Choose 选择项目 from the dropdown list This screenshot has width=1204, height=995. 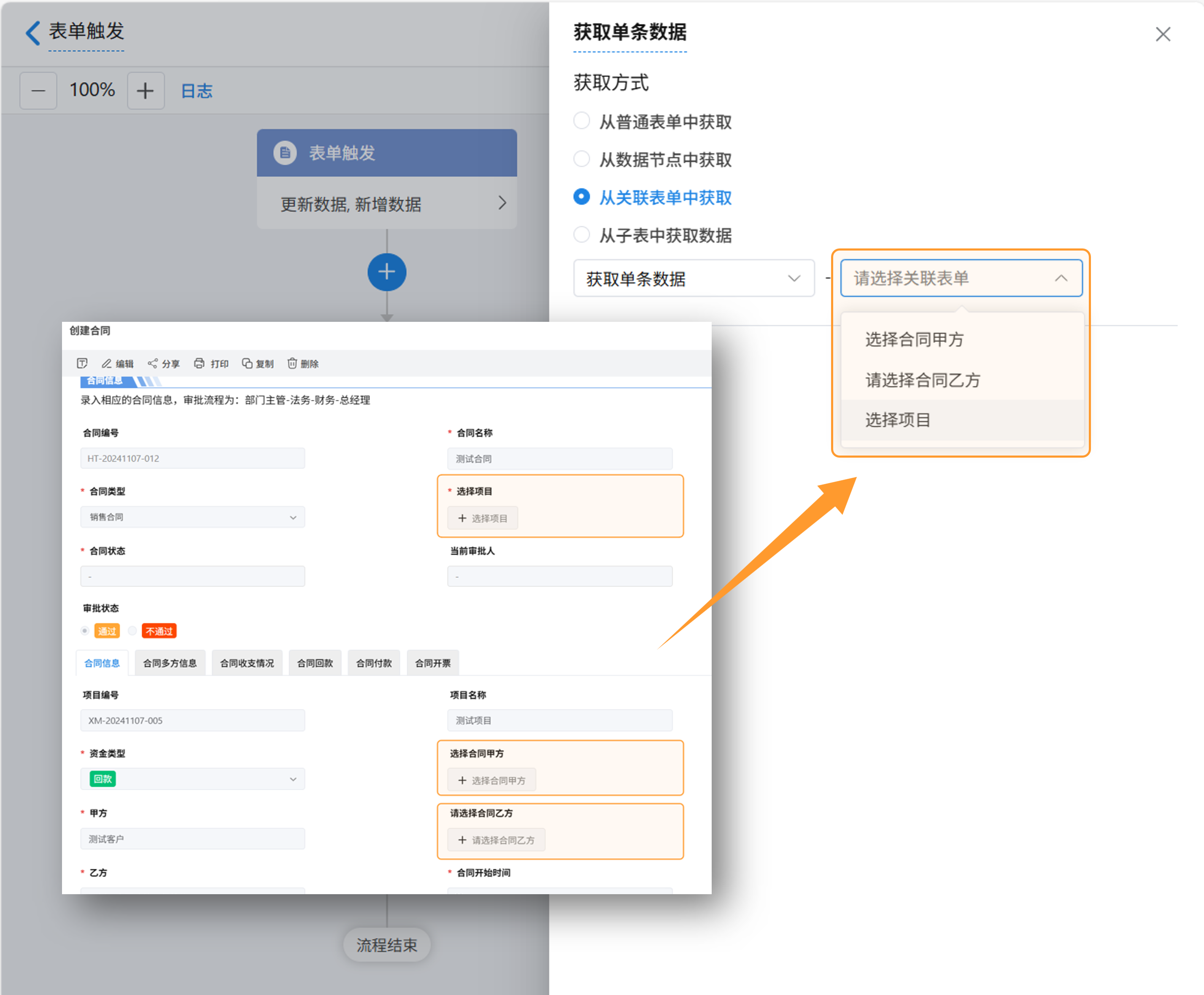click(898, 420)
